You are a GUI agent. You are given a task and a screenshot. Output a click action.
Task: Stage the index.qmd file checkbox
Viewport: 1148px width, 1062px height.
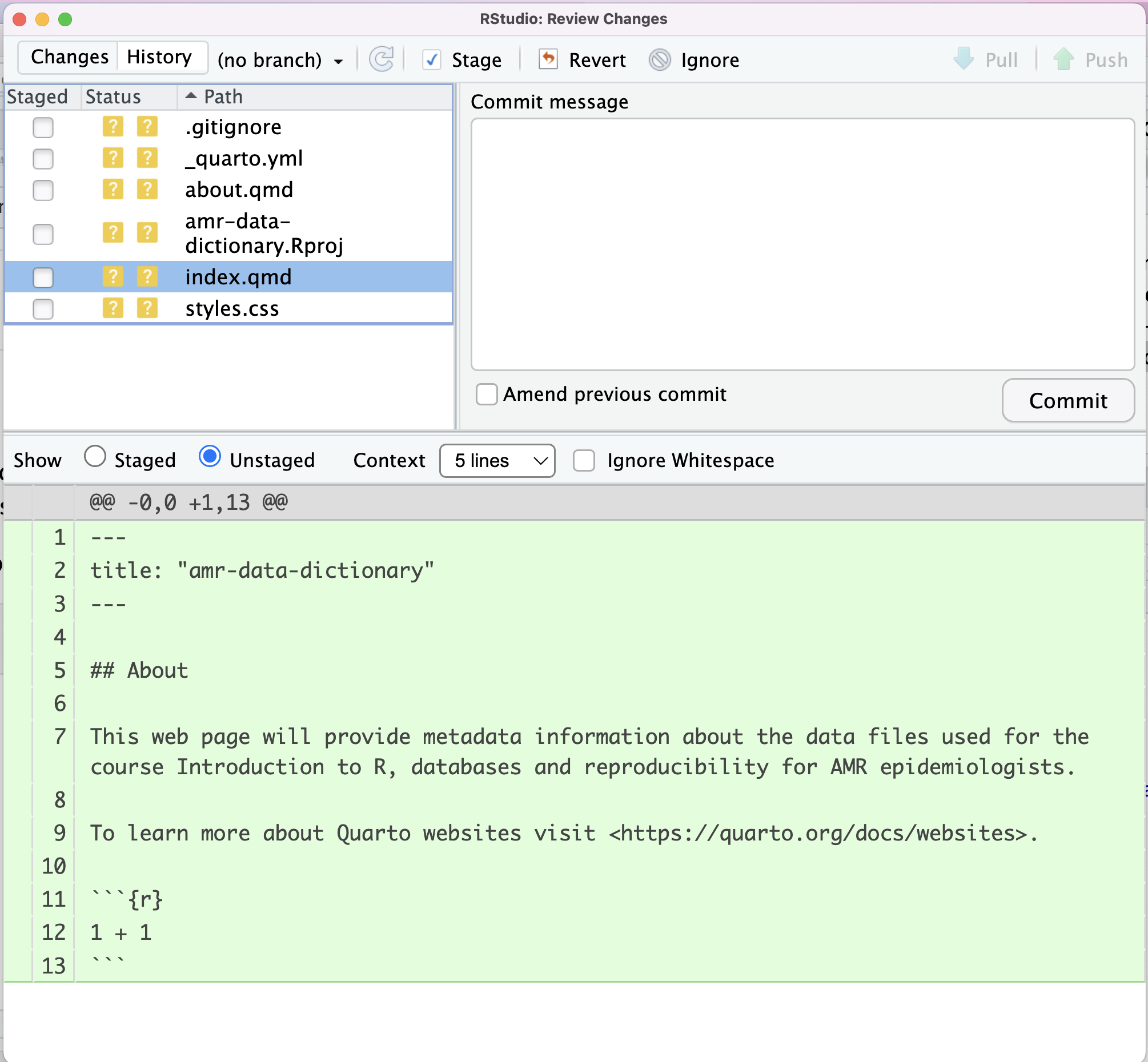[x=43, y=277]
